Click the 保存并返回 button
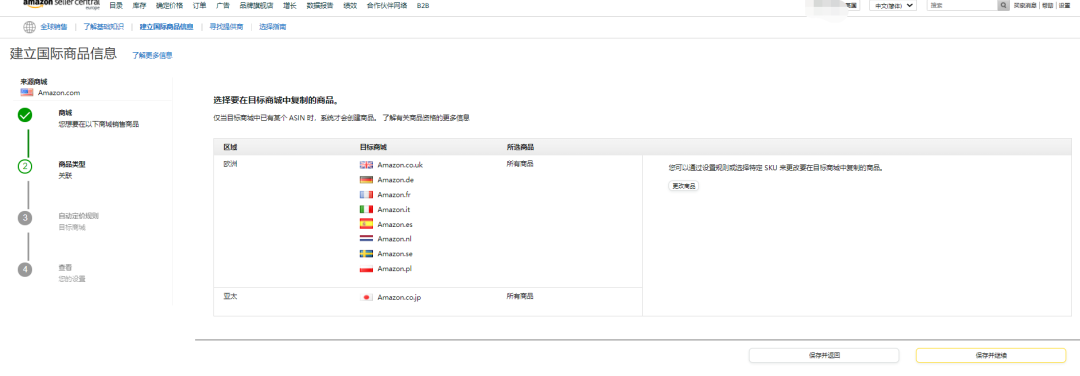This screenshot has height=376, width=1080. pos(824,355)
